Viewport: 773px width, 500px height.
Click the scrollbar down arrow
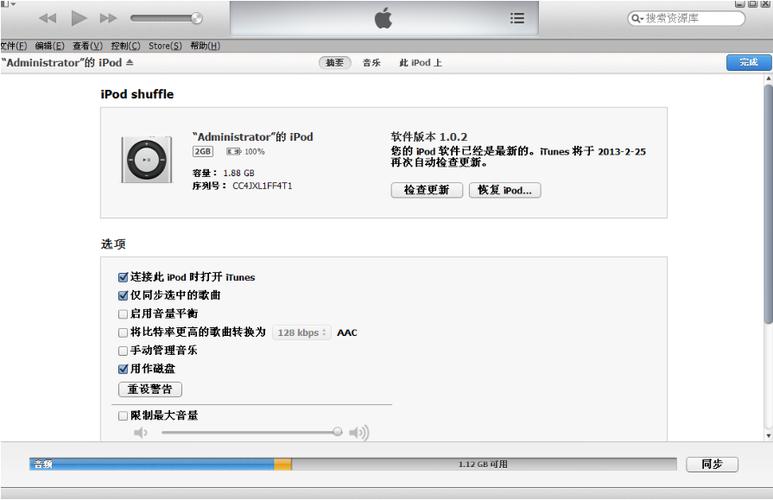point(768,435)
